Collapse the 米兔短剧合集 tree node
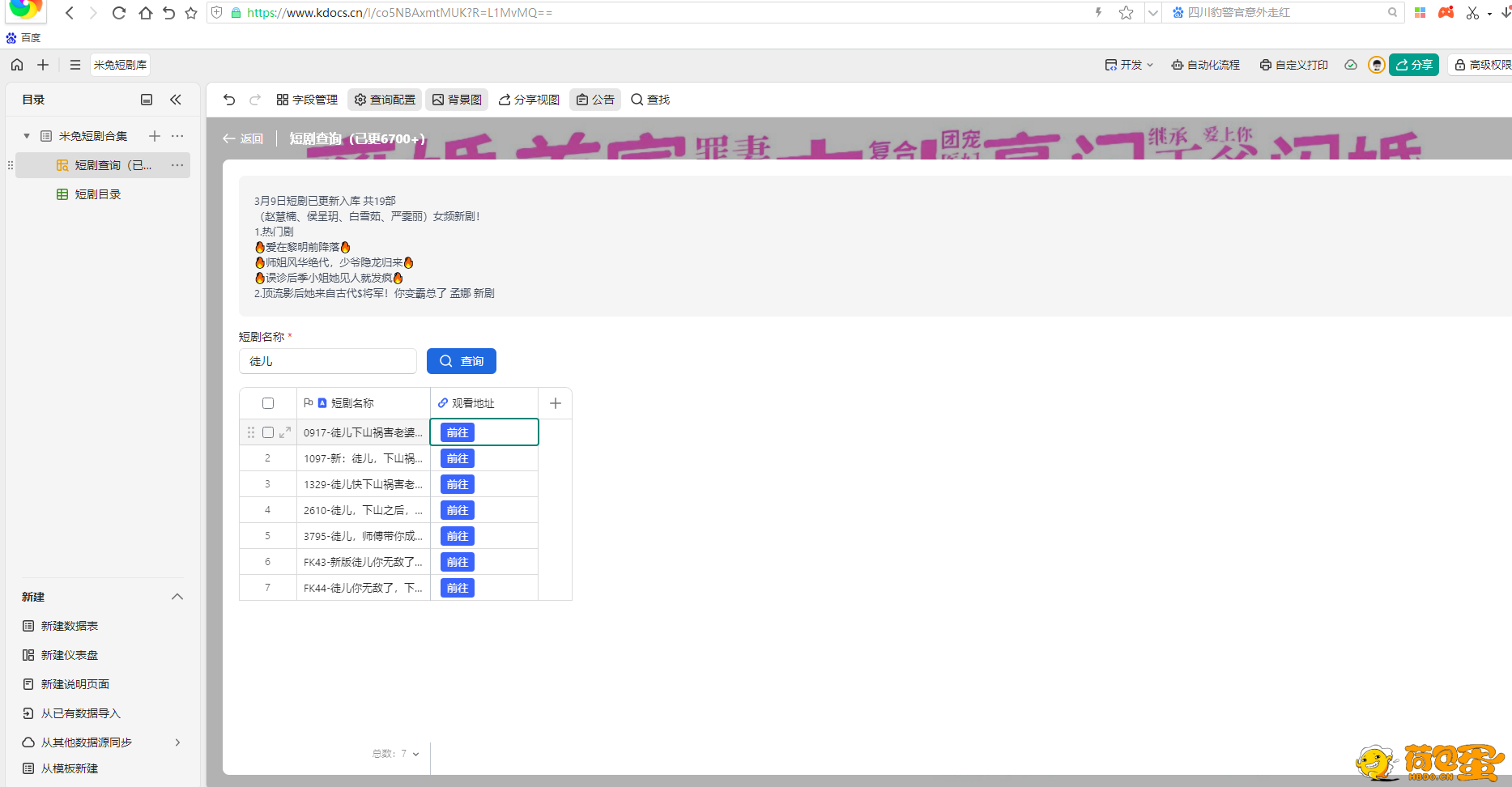Image resolution: width=1512 pixels, height=787 pixels. click(x=27, y=136)
